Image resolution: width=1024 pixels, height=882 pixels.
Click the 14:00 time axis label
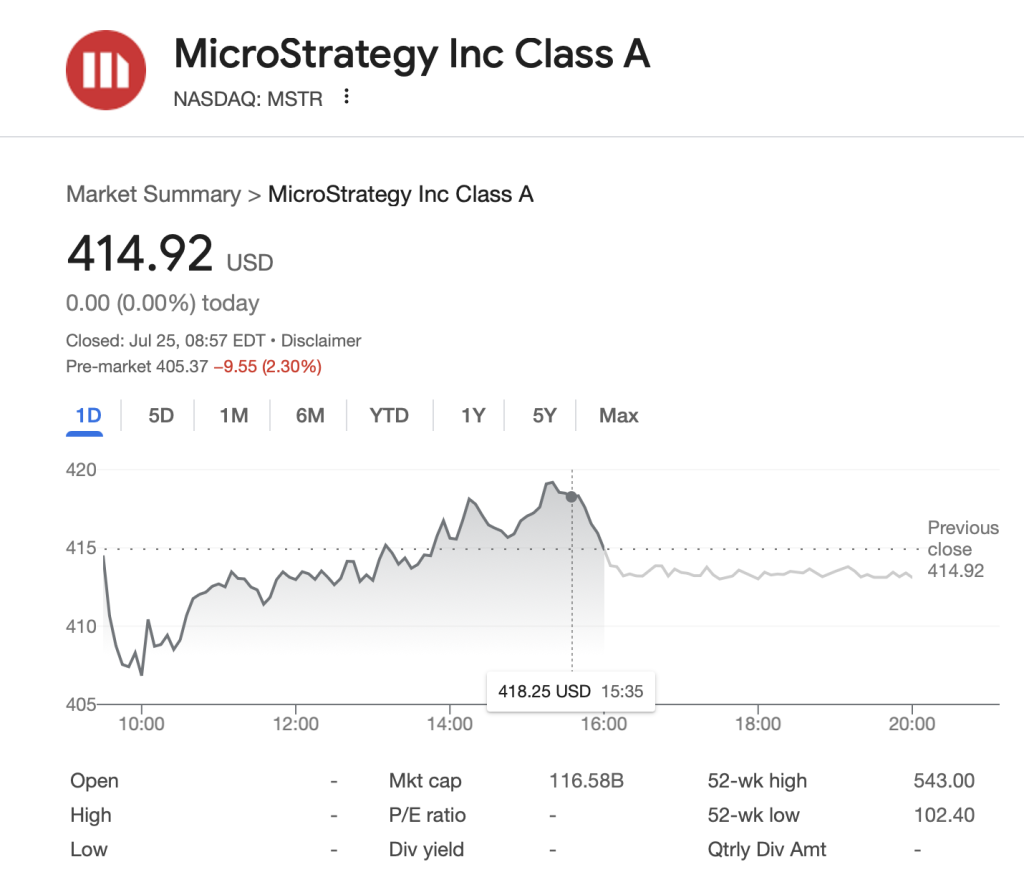[450, 723]
